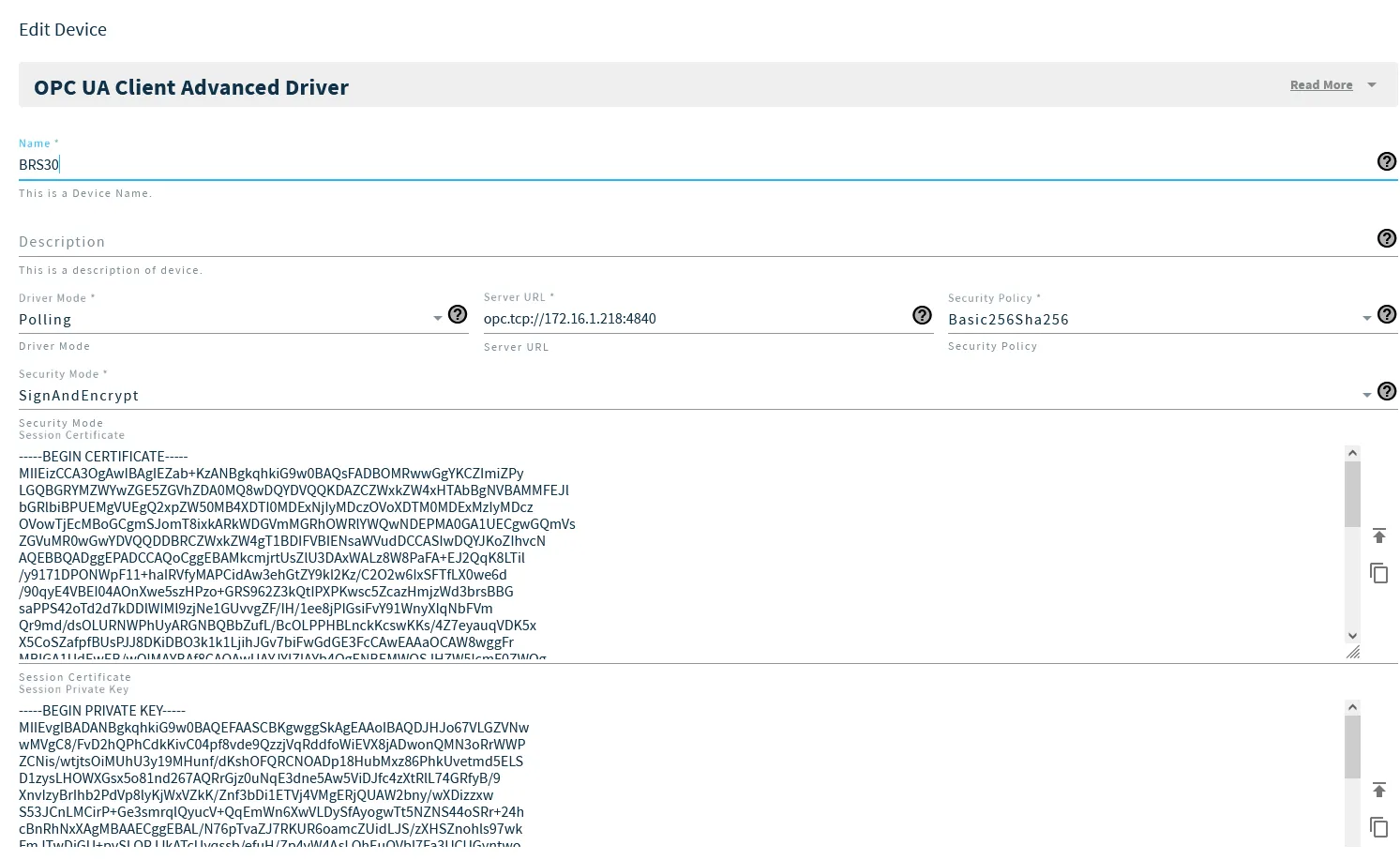1400x860 pixels.
Task: Click the certificate text area resize handle
Action: coord(1352,652)
